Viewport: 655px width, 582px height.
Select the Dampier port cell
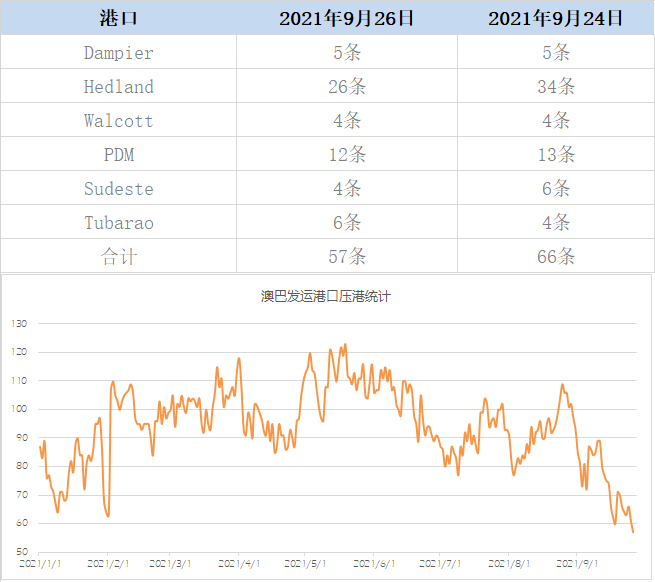(x=119, y=53)
